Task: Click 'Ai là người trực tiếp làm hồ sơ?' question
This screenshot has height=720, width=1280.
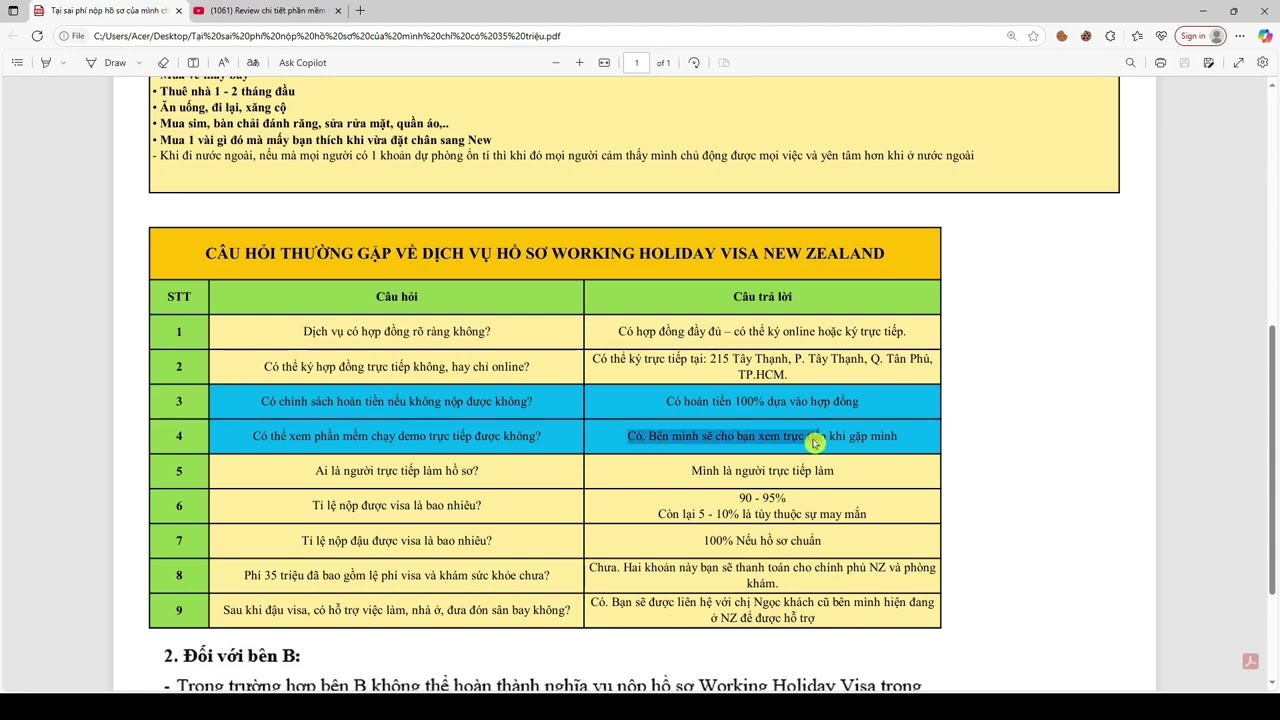Action: tap(397, 471)
